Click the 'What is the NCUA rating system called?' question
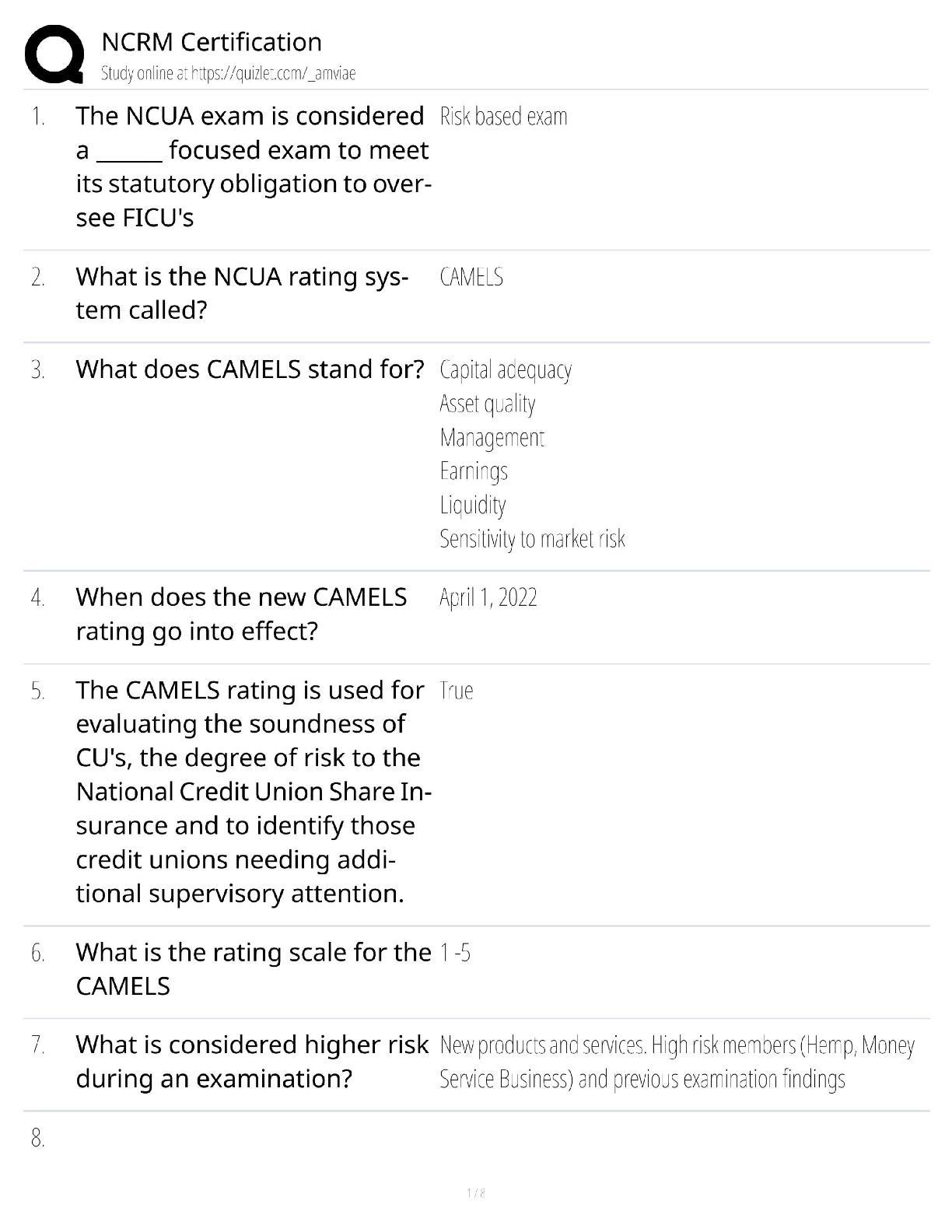 [241, 293]
